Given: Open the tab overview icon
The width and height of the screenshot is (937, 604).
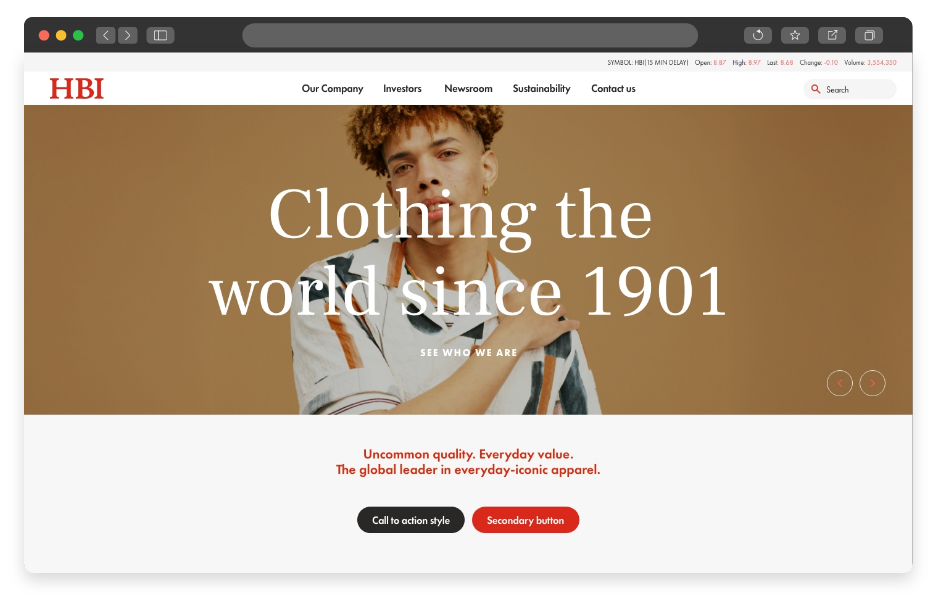Looking at the screenshot, I should [x=869, y=35].
